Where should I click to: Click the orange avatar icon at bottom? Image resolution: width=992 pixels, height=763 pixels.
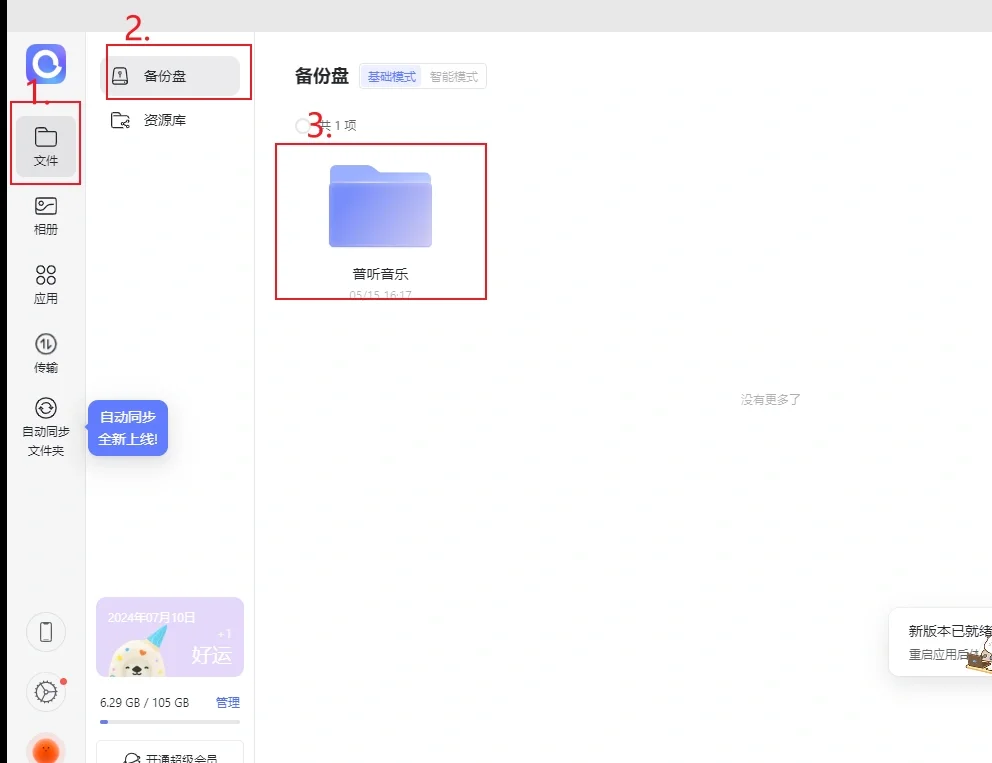(45, 748)
